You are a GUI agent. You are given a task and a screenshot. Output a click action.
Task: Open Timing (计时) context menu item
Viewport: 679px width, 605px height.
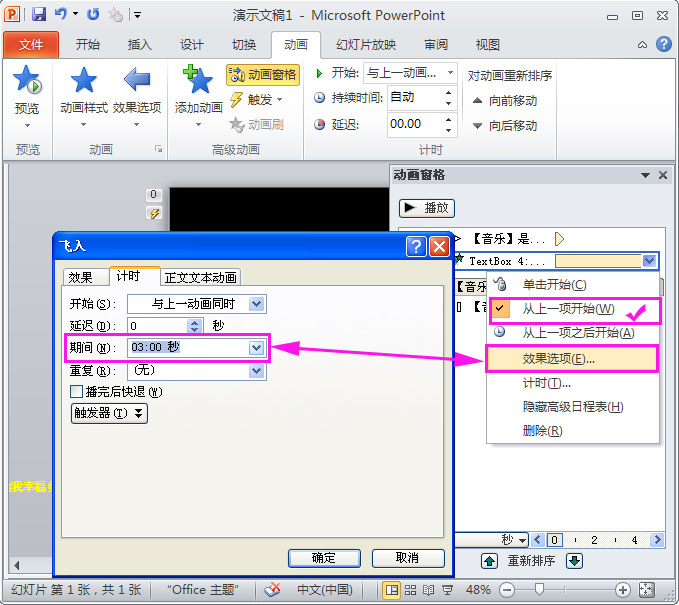(x=573, y=383)
